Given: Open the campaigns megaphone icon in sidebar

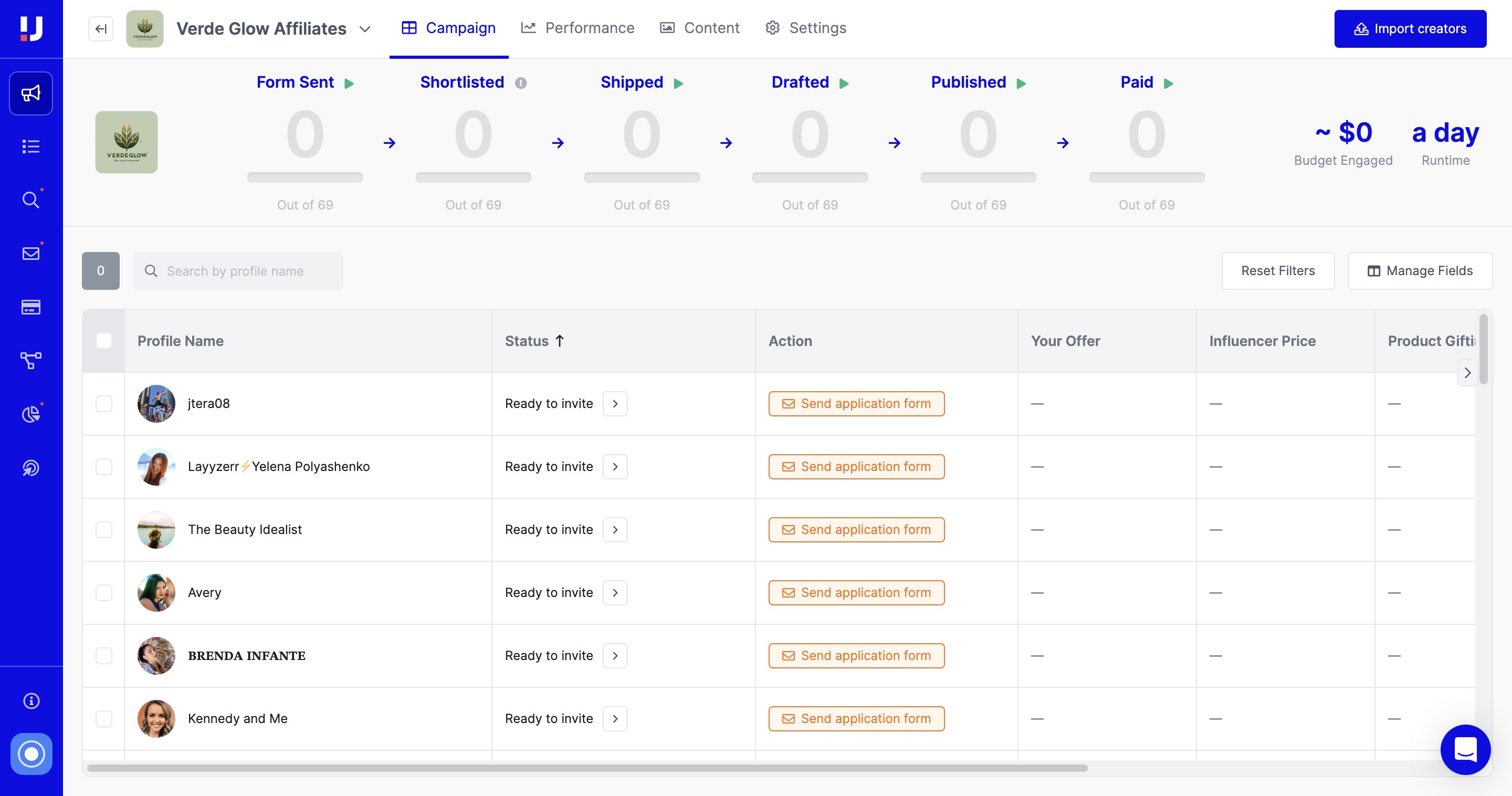Looking at the screenshot, I should pos(30,93).
